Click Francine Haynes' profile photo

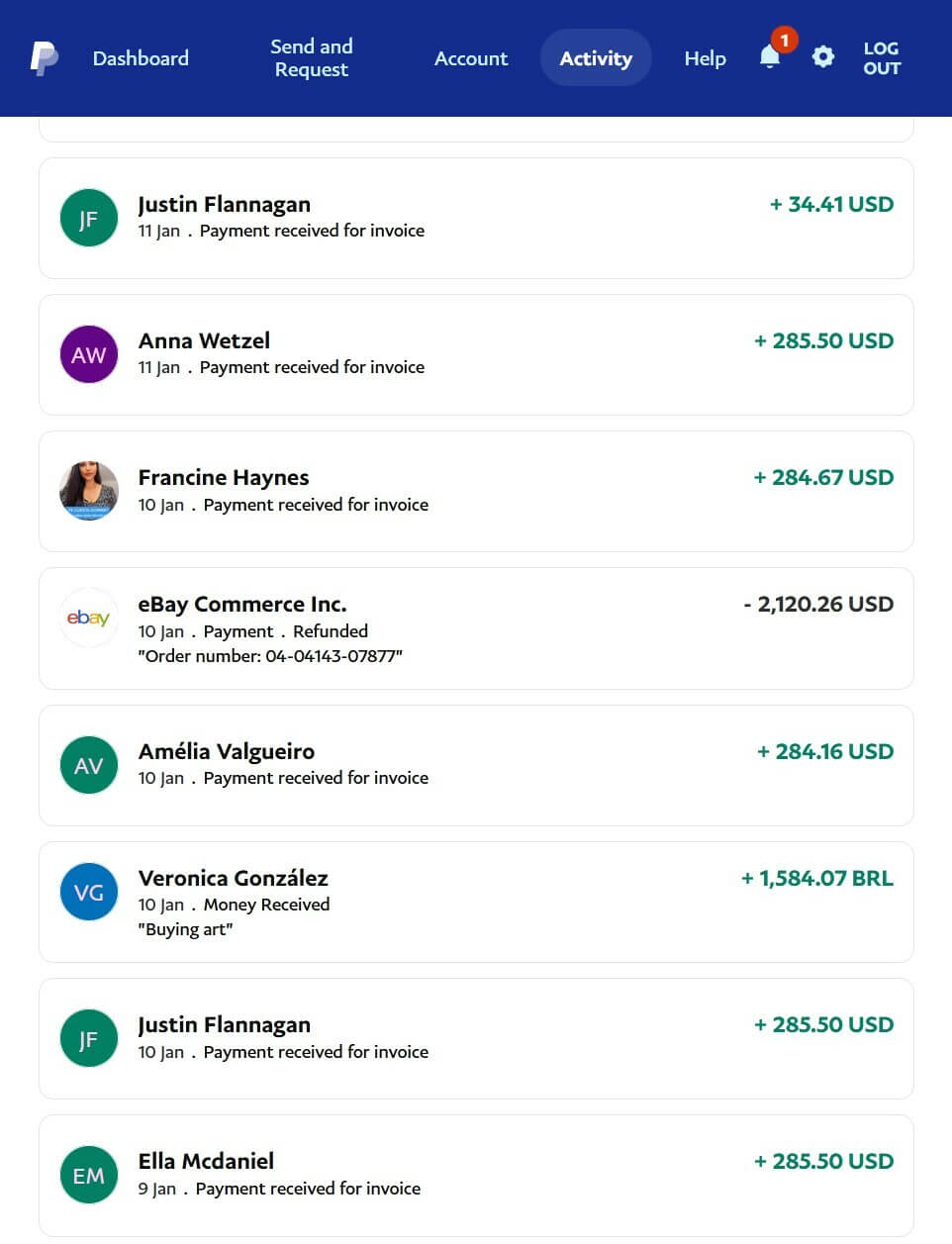88,490
